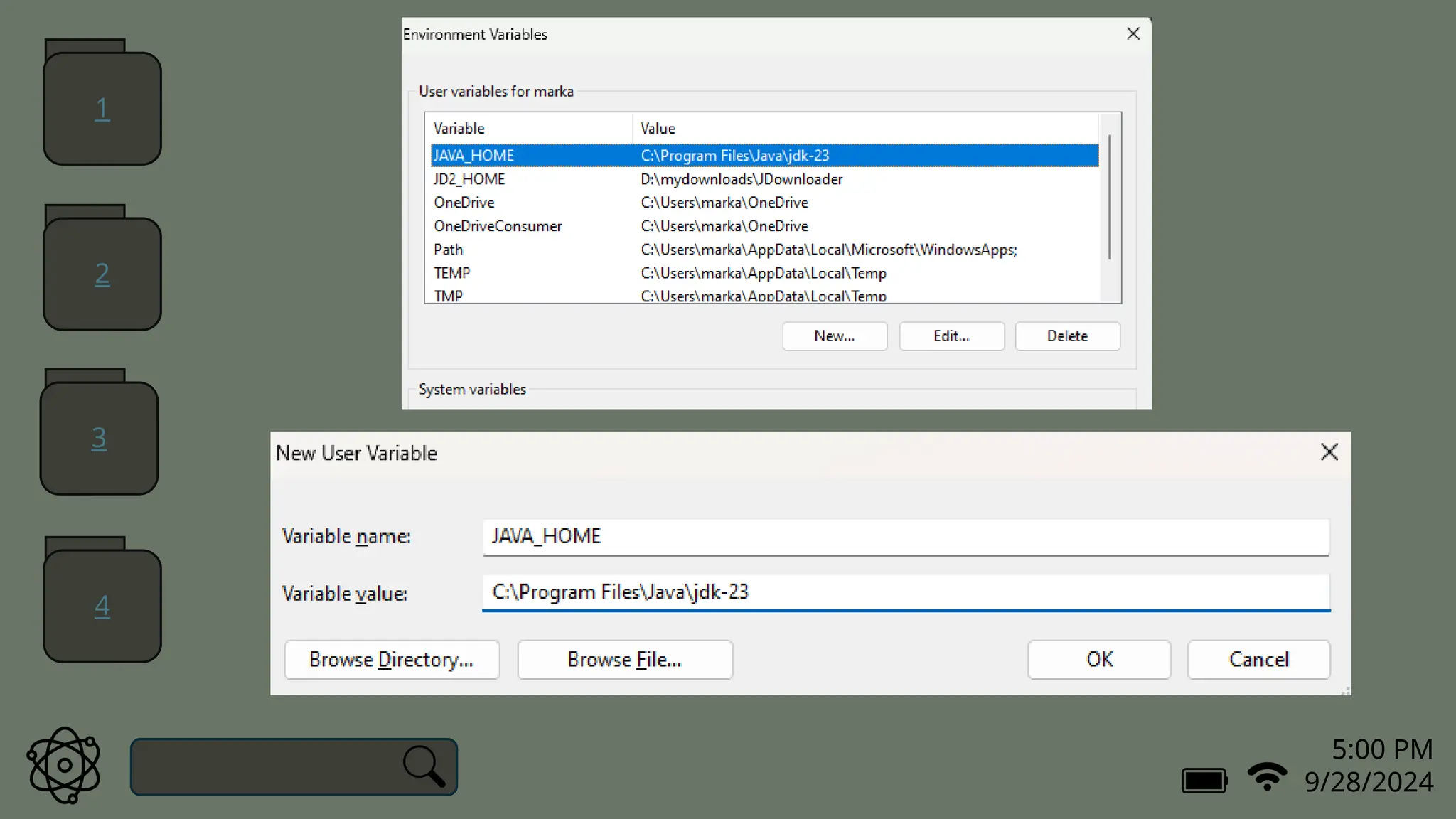Close the New User Variable dialog
The image size is (1456, 819).
coord(1329,452)
